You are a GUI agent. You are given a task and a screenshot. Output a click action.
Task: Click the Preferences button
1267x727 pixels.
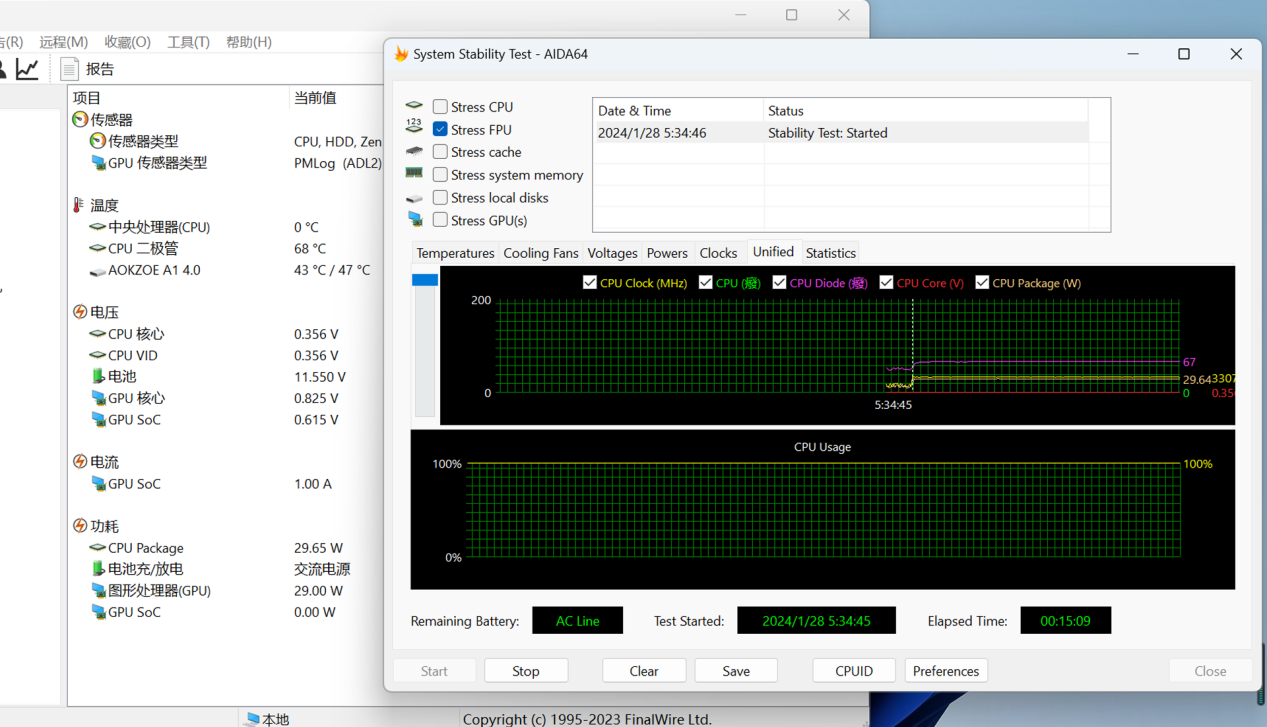945,671
